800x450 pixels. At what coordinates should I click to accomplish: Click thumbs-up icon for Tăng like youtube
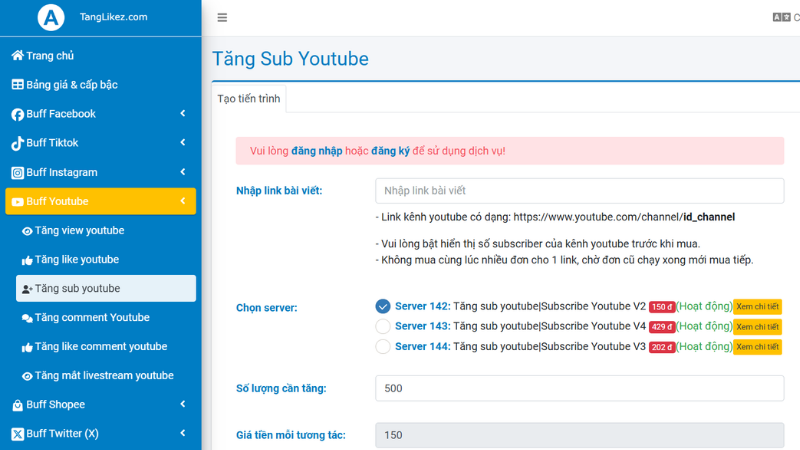pyautogui.click(x=27, y=260)
